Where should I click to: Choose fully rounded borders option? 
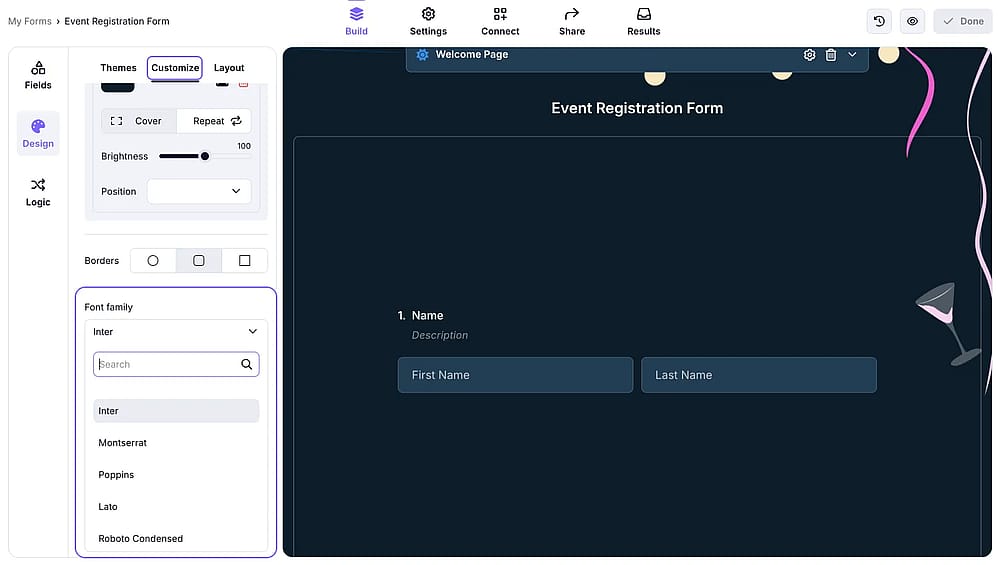[x=153, y=260]
